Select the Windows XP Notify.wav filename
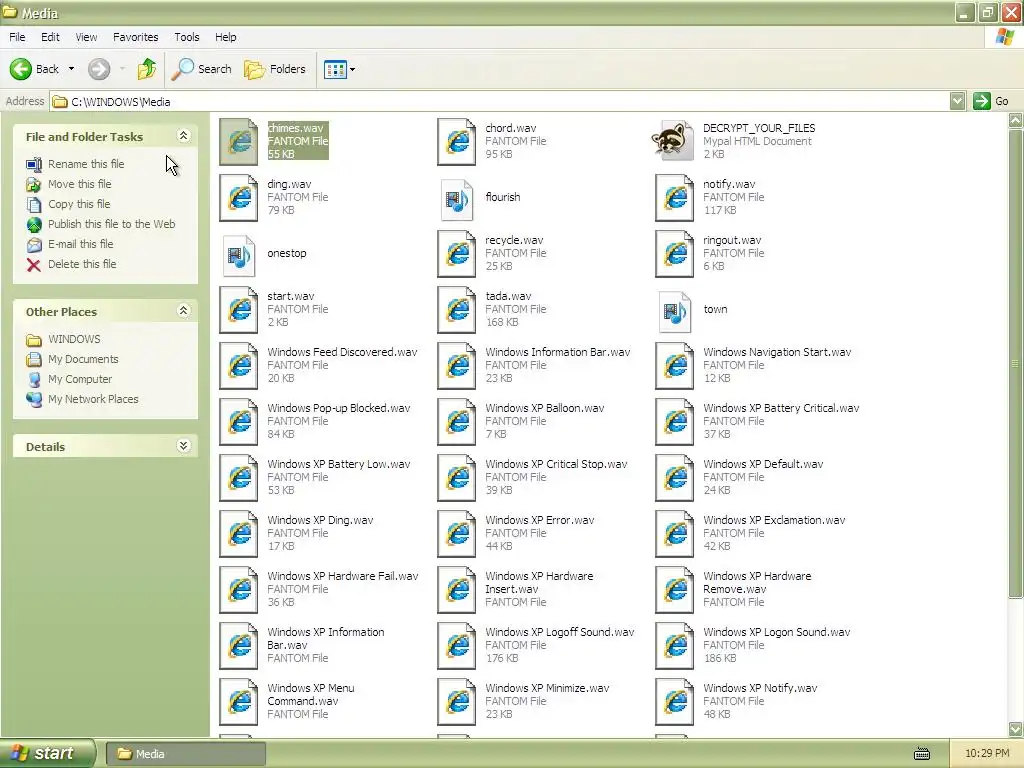1024x768 pixels. 760,688
